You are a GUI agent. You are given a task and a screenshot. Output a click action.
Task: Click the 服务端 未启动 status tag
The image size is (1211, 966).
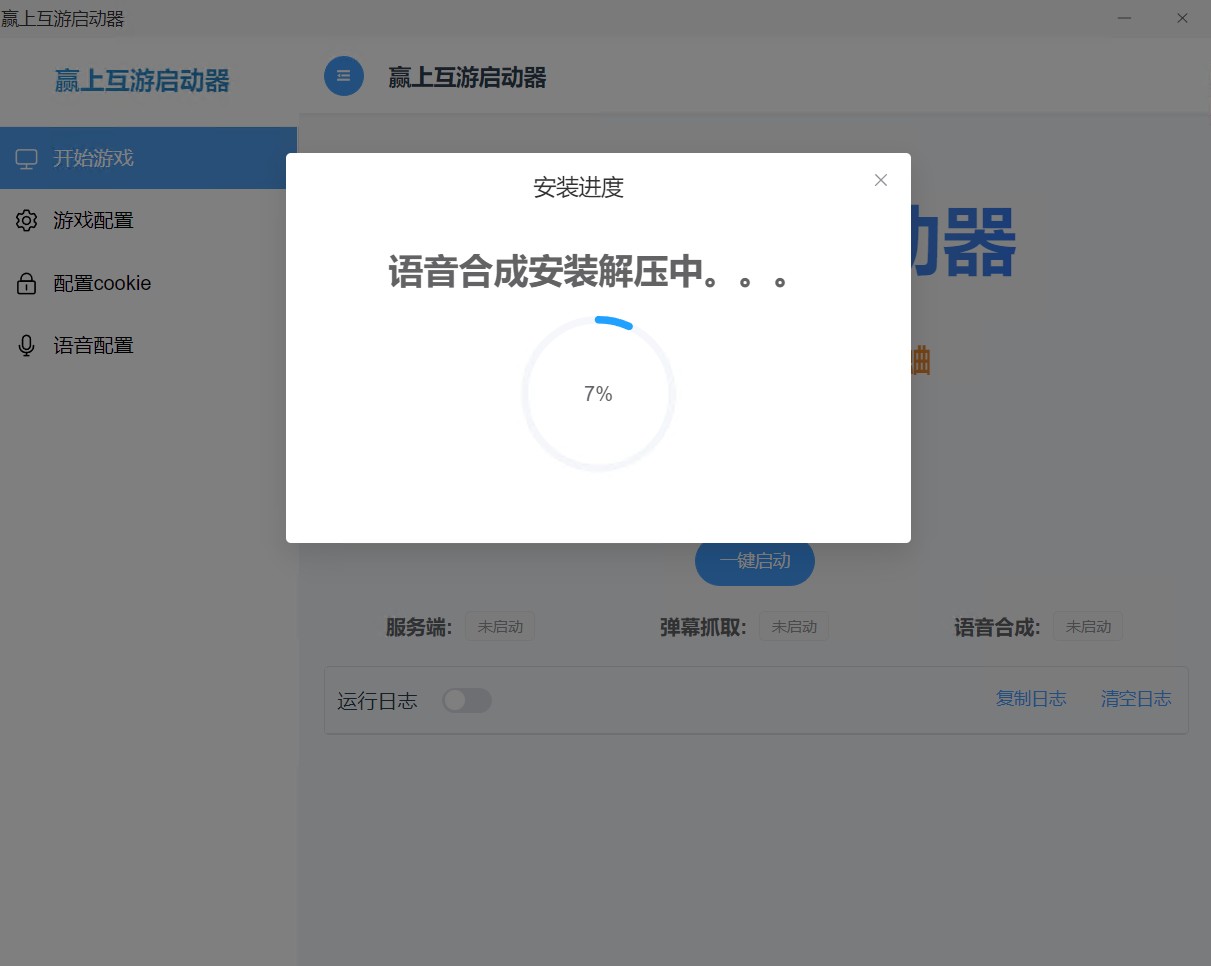pos(500,627)
